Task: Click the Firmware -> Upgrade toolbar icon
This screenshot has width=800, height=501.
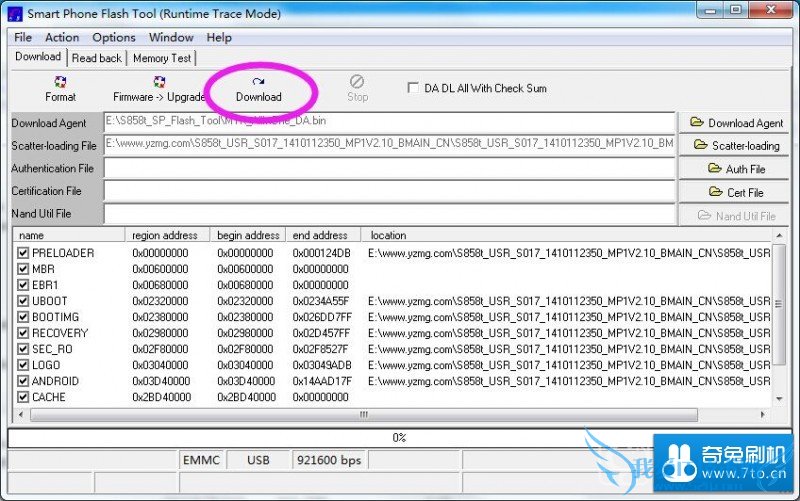Action: tap(159, 82)
